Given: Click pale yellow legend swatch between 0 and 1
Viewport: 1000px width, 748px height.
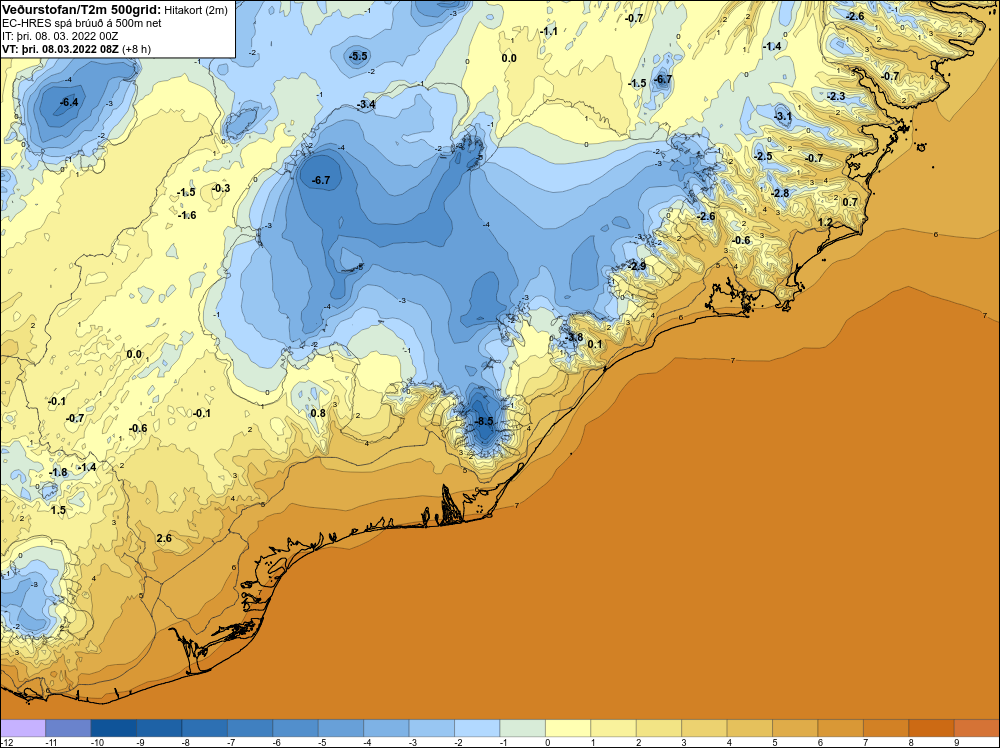Looking at the screenshot, I should (x=568, y=728).
